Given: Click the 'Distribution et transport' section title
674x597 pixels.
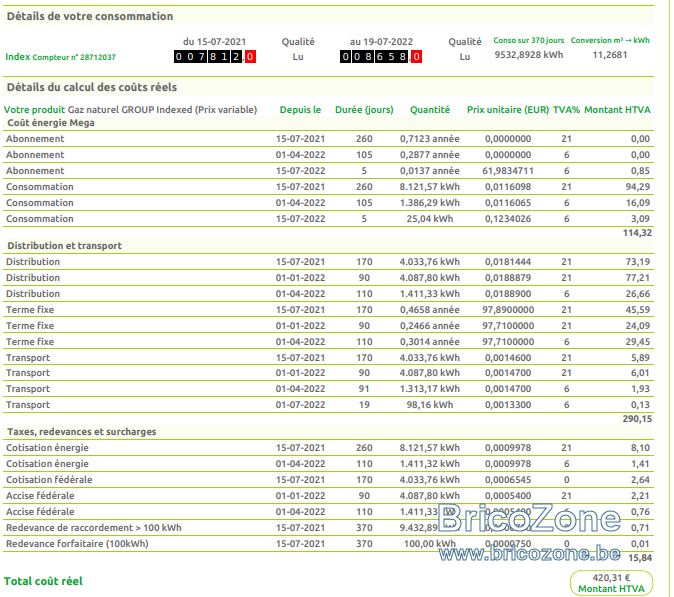Looking at the screenshot, I should [64, 246].
